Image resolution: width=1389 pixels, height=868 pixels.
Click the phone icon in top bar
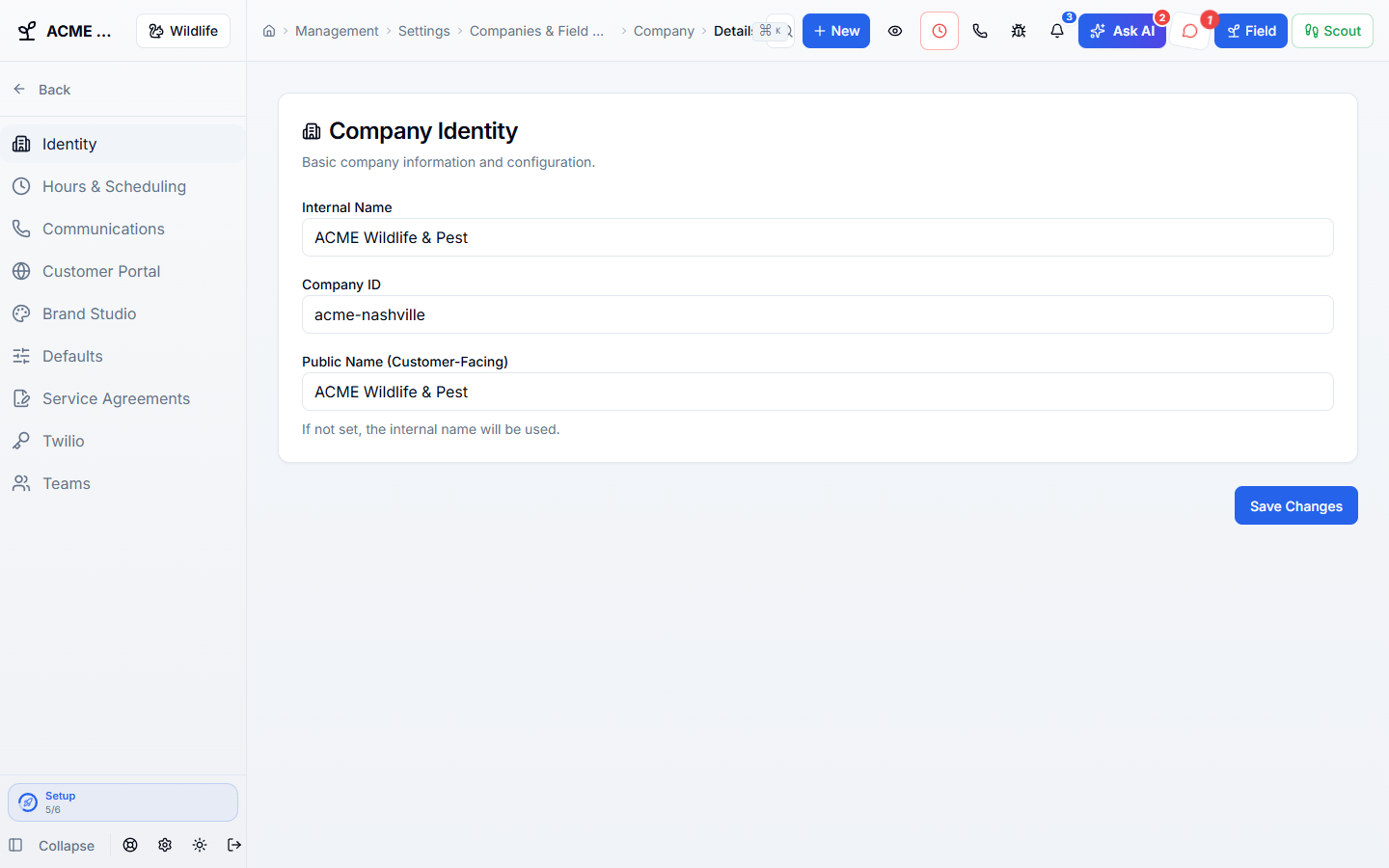pos(980,31)
